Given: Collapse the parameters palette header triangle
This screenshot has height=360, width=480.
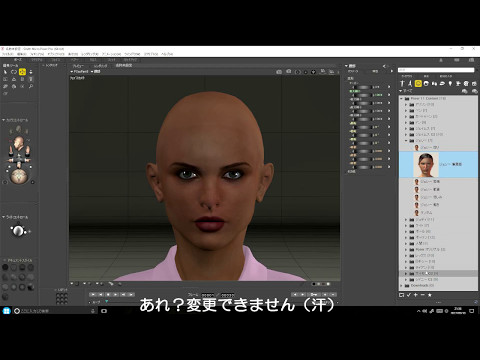Looking at the screenshot, I should point(346,66).
